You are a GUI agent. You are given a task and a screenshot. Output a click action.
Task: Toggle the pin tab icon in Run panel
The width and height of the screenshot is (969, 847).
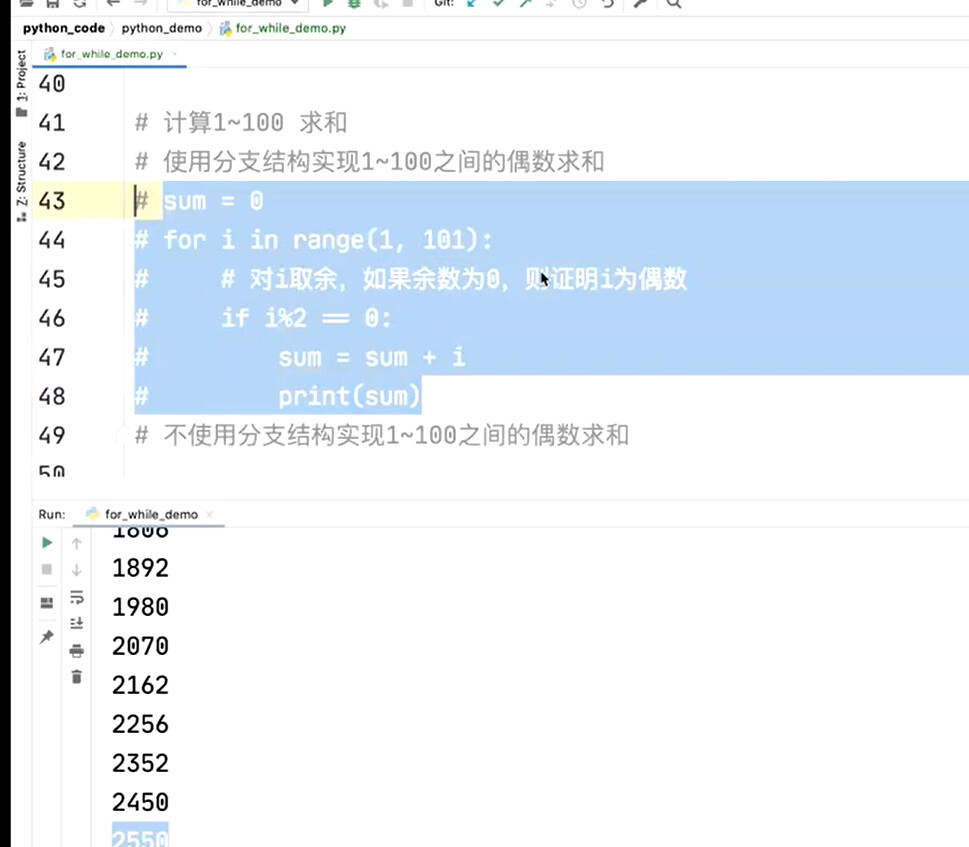47,637
